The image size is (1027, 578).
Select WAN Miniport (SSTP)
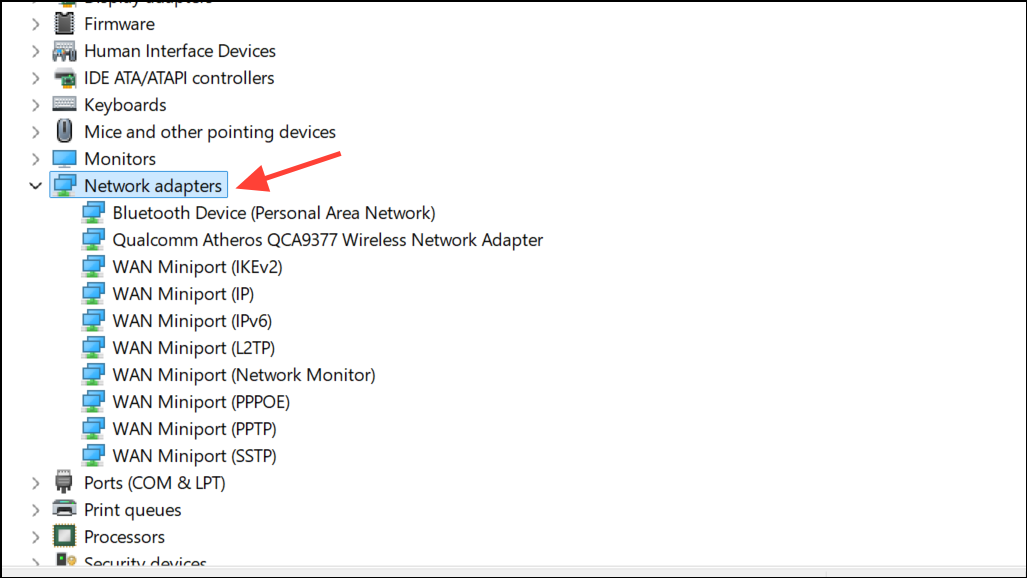195,455
